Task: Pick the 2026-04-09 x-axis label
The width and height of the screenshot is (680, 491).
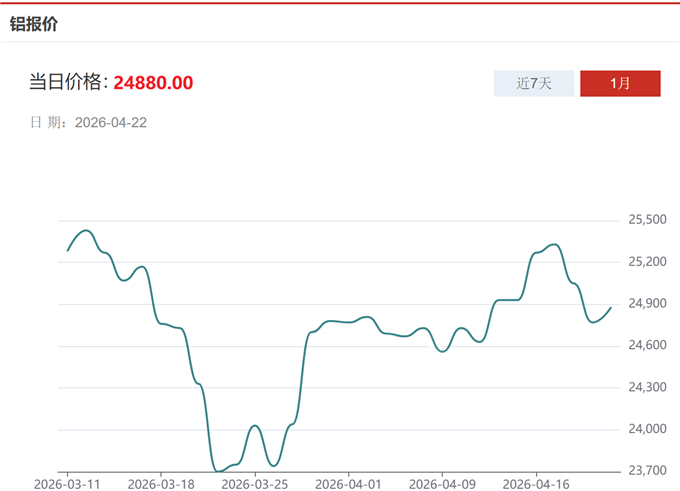Action: [442, 483]
